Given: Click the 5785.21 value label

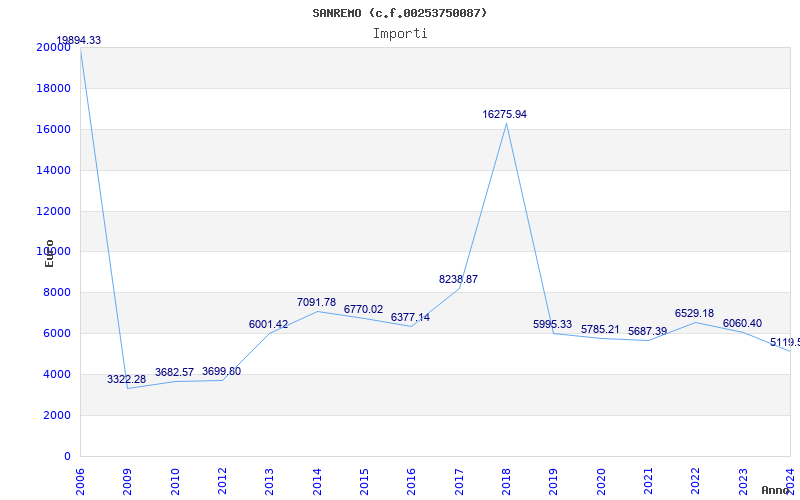Looking at the screenshot, I should [x=600, y=329].
